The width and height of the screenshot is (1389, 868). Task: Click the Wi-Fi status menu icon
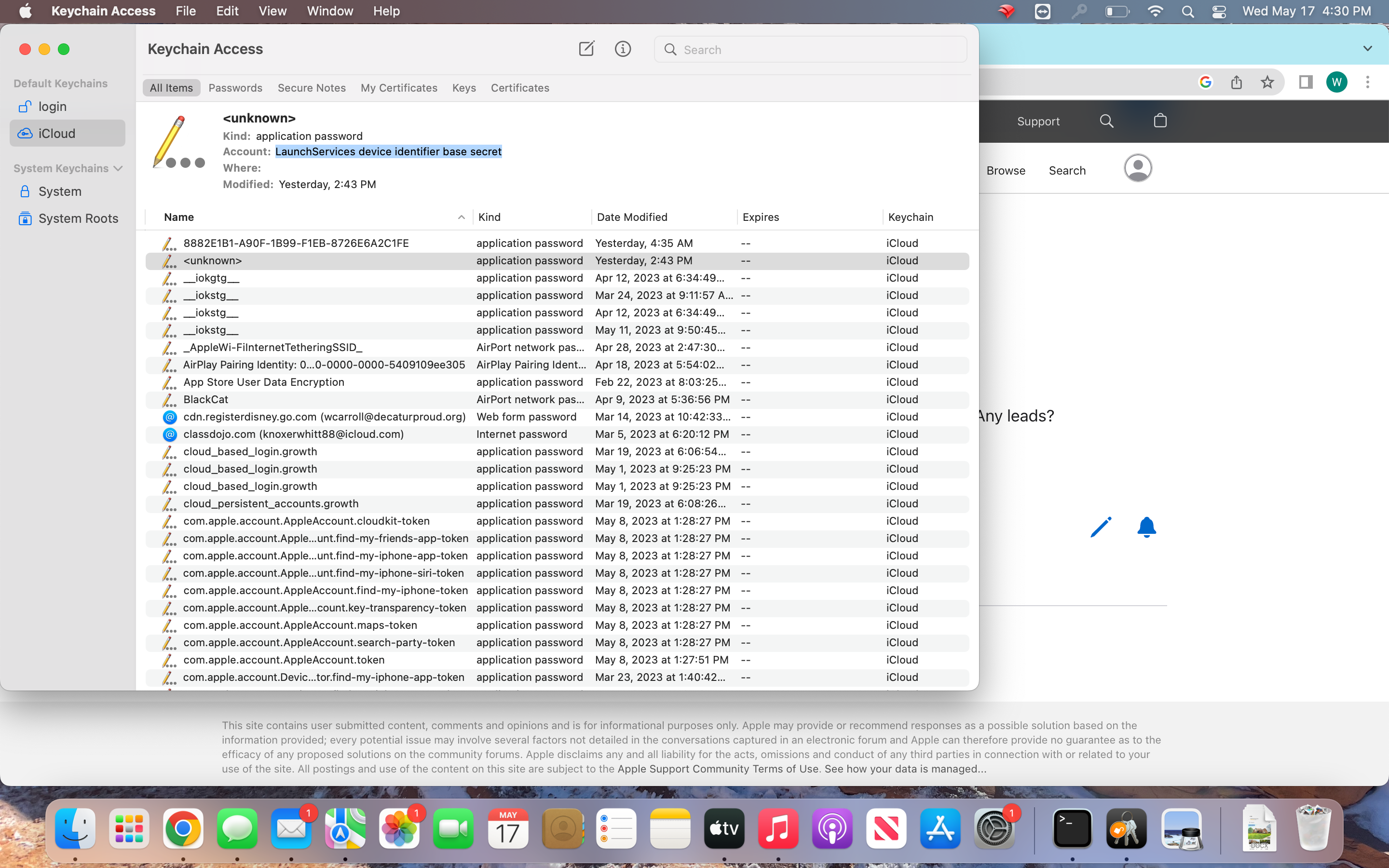pos(1156,11)
